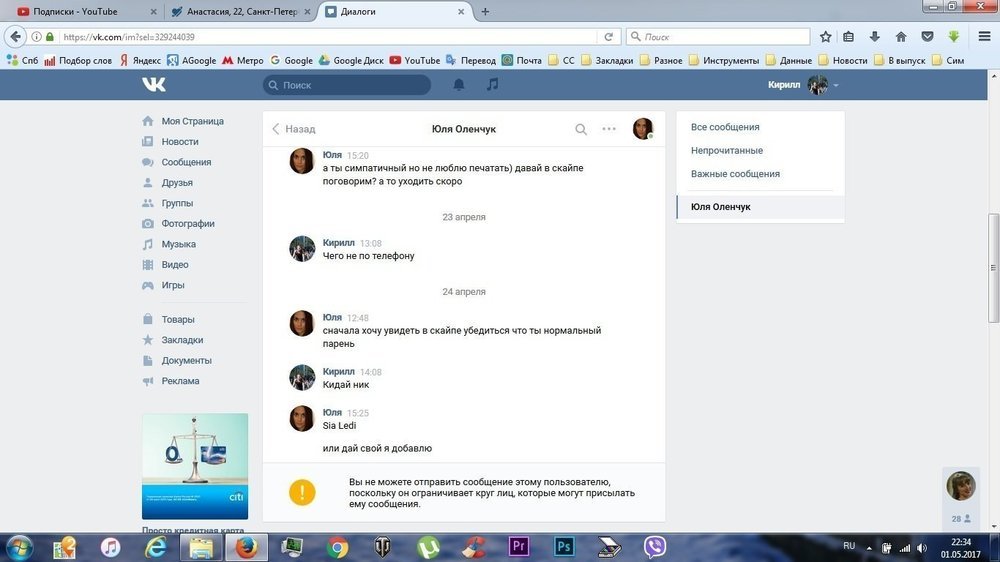Show bookmarks list toolbar icon
The image size is (1000, 562).
848,37
